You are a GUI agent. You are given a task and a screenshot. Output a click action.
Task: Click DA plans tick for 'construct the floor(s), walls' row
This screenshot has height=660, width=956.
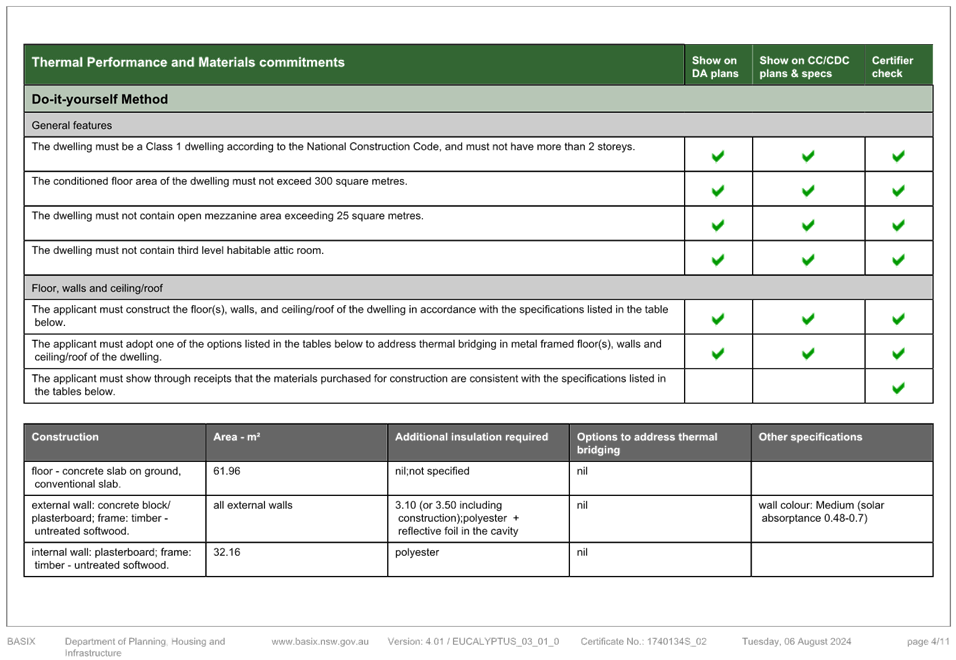(x=718, y=319)
